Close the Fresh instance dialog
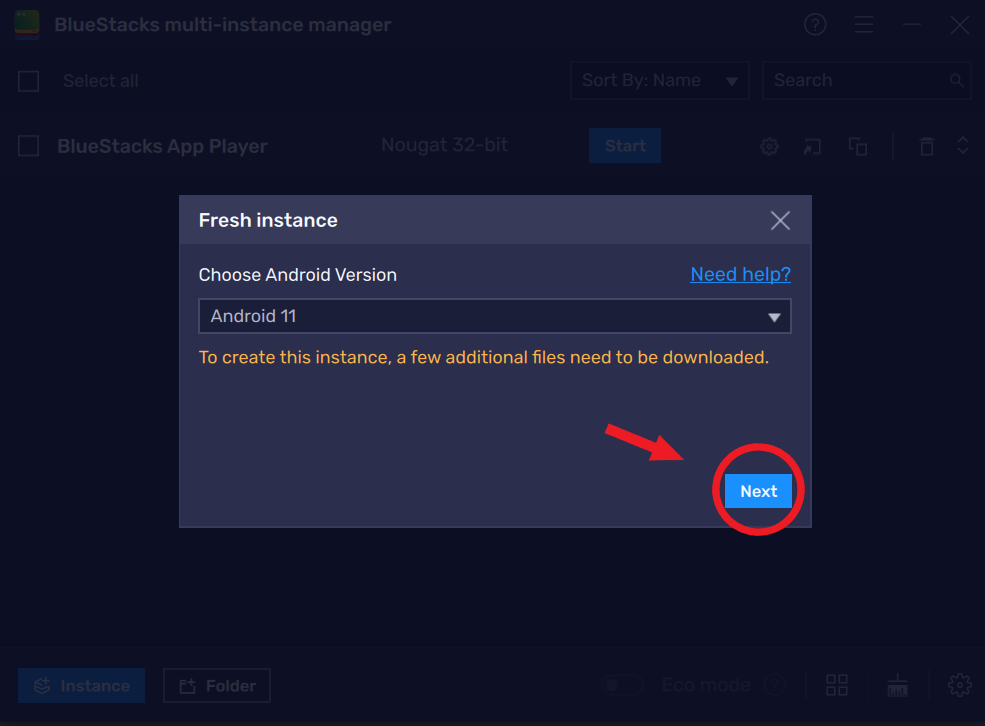985x726 pixels. [780, 220]
